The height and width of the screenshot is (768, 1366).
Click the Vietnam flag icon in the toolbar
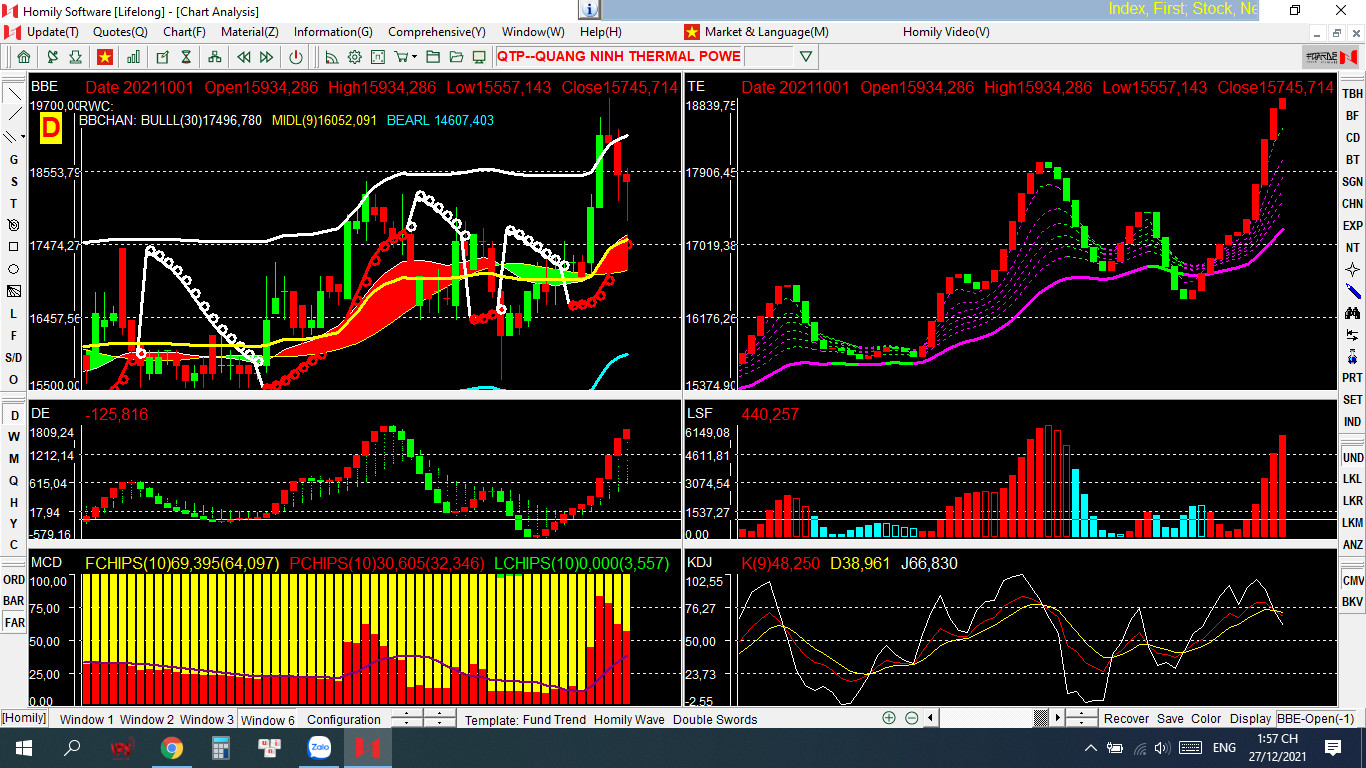click(x=105, y=57)
